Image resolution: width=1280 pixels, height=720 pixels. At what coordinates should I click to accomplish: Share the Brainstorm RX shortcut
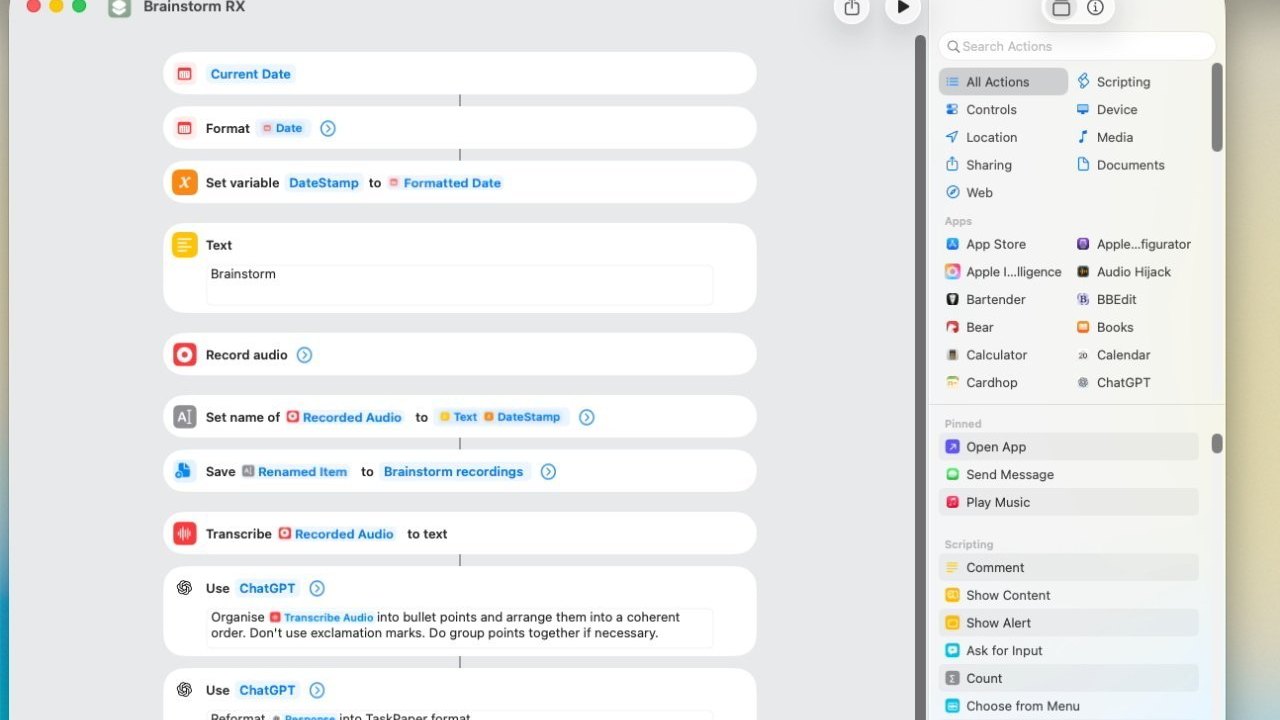[x=852, y=8]
